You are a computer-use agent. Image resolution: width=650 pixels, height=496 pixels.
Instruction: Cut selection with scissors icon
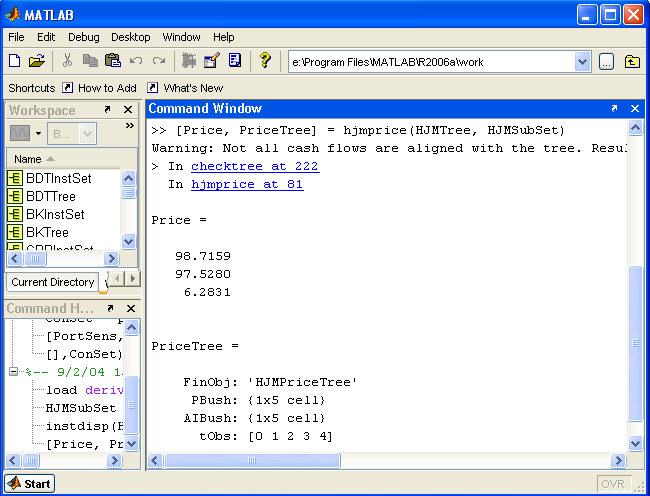[x=67, y=61]
